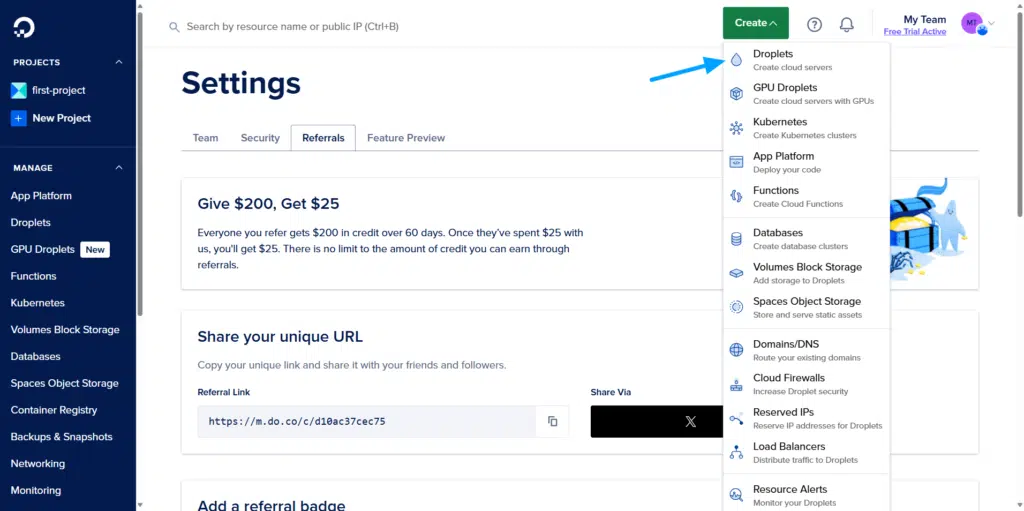Select Databases icon in Create menu
The height and width of the screenshot is (511, 1024).
coord(736,239)
